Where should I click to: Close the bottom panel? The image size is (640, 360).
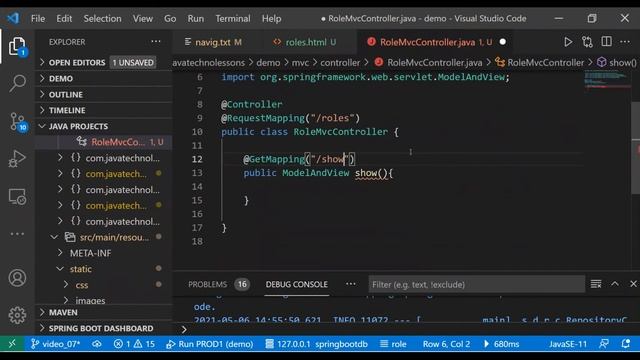633,284
